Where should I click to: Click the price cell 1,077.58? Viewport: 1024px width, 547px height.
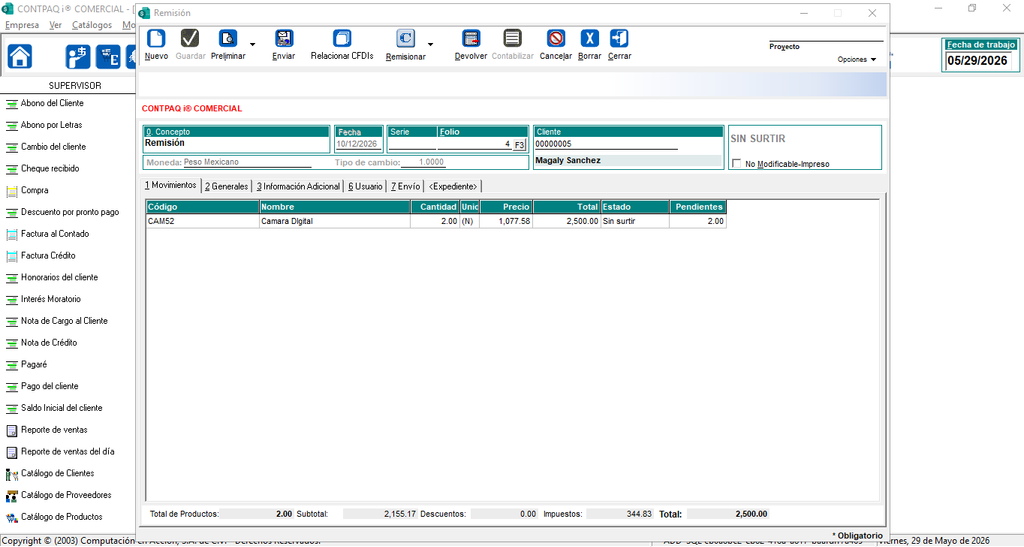click(x=506, y=221)
